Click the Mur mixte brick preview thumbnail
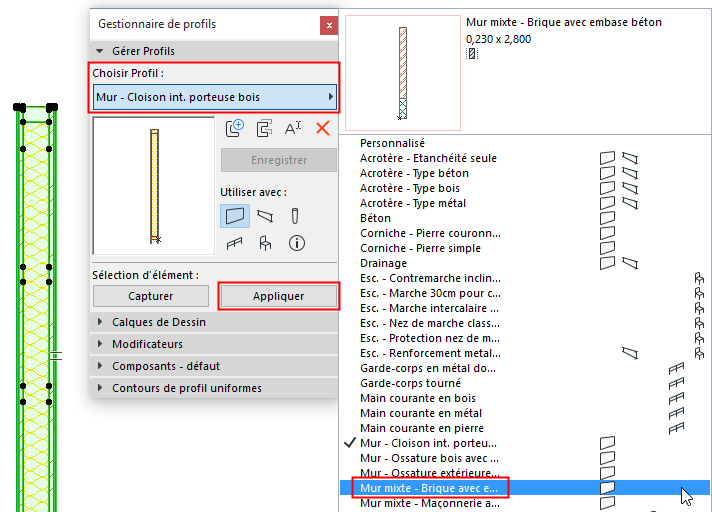This screenshot has height=512, width=712. [x=403, y=73]
